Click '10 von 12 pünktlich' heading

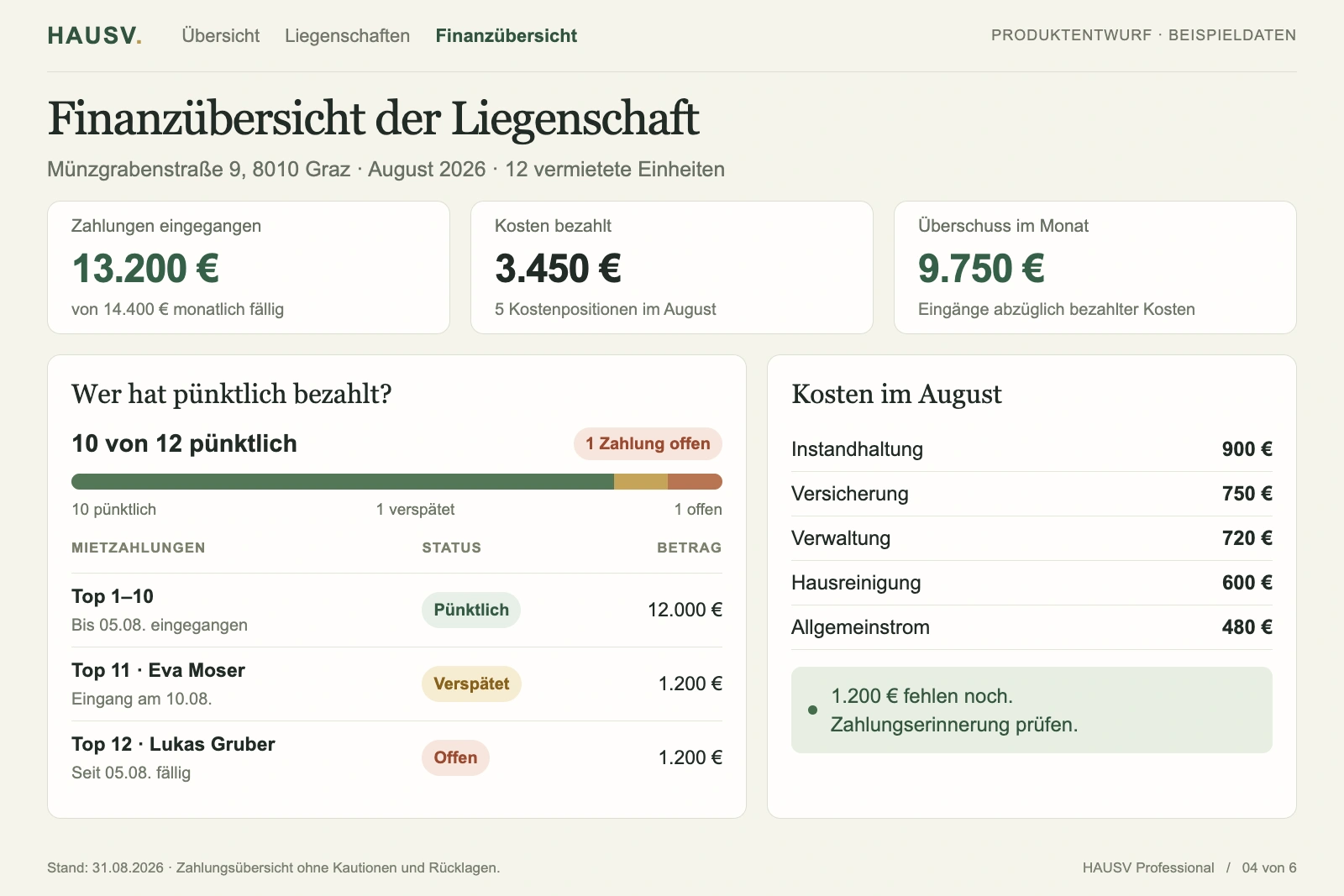click(x=184, y=443)
